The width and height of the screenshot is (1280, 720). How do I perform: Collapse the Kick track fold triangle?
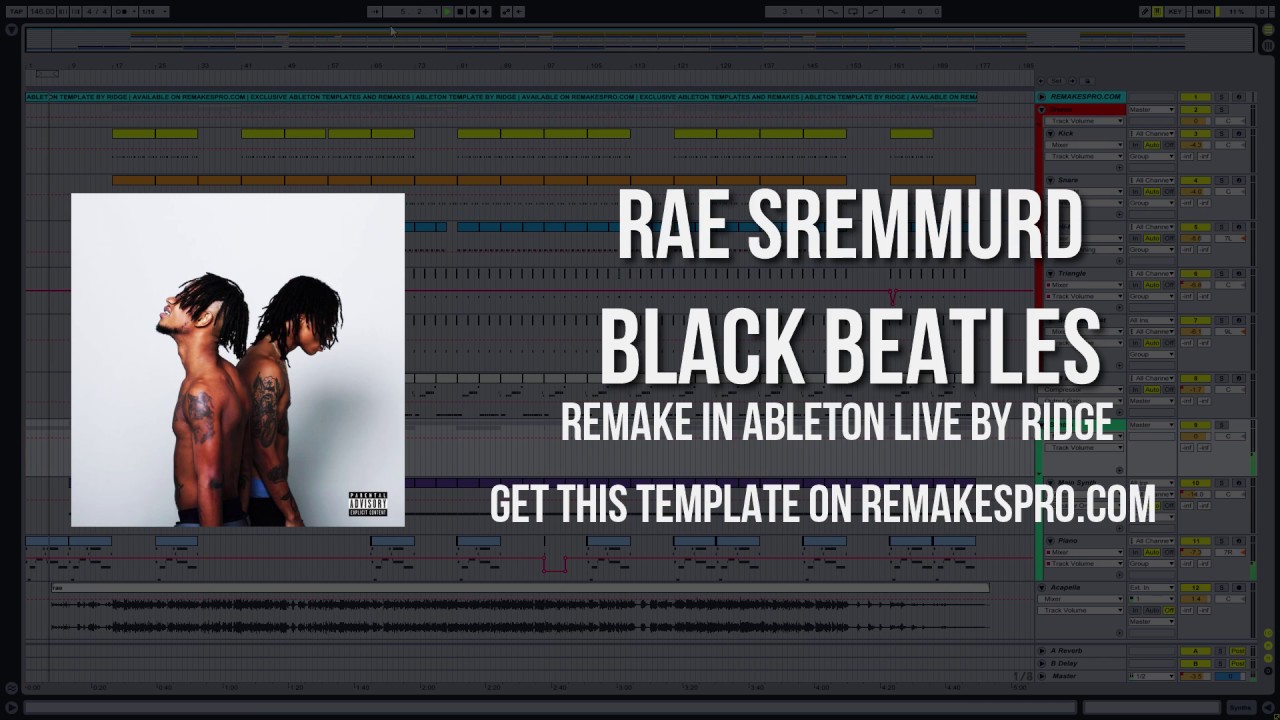[1050, 133]
